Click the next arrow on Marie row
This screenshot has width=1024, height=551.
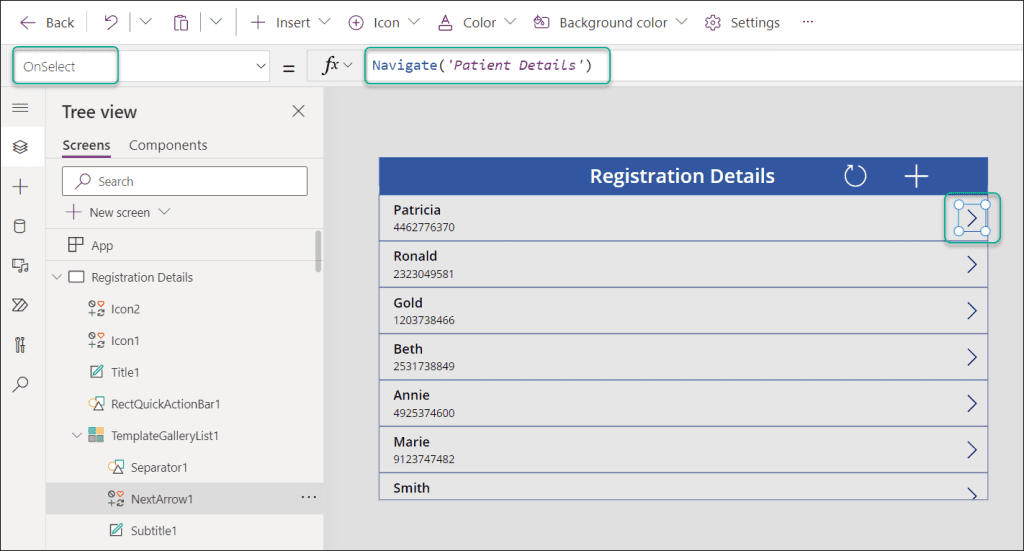[972, 450]
